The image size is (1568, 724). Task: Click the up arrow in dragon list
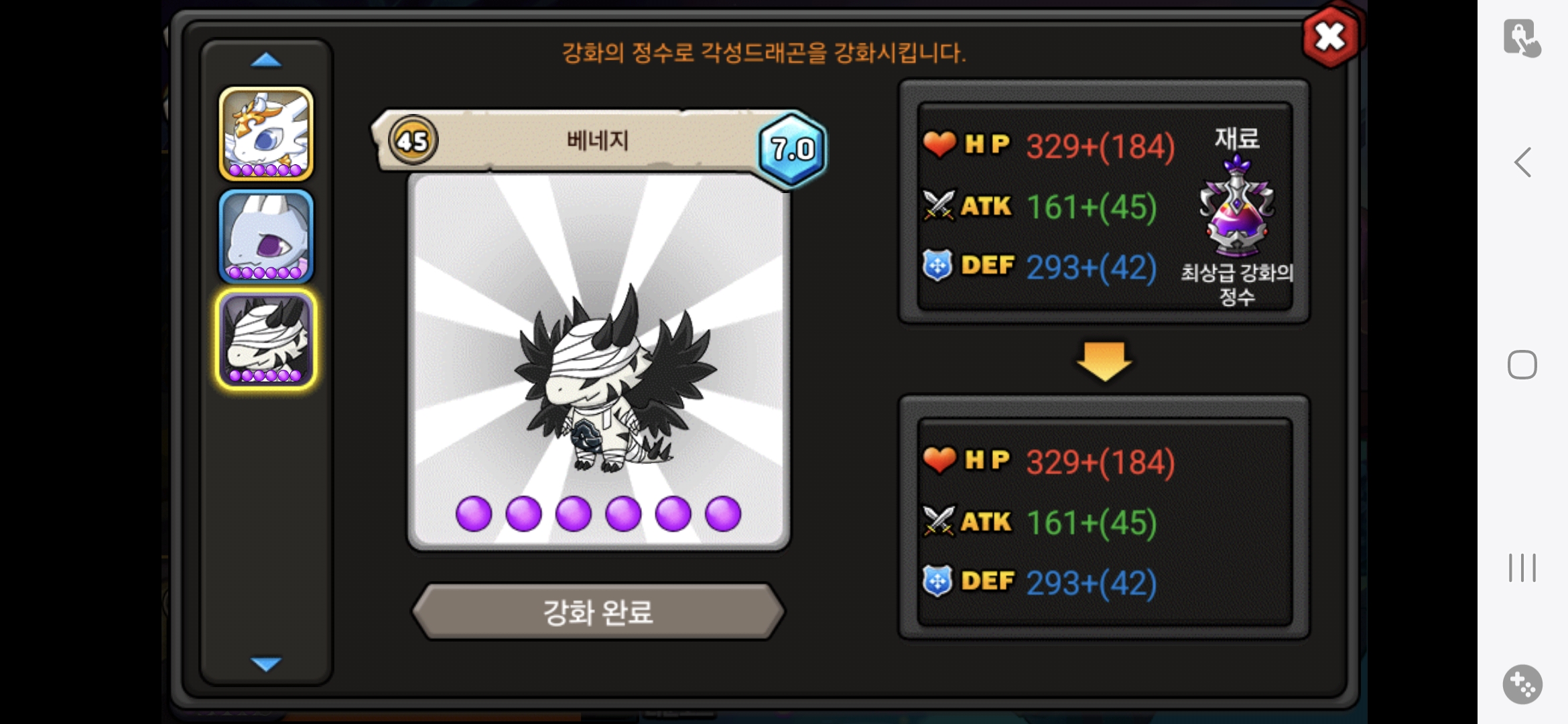[x=266, y=60]
